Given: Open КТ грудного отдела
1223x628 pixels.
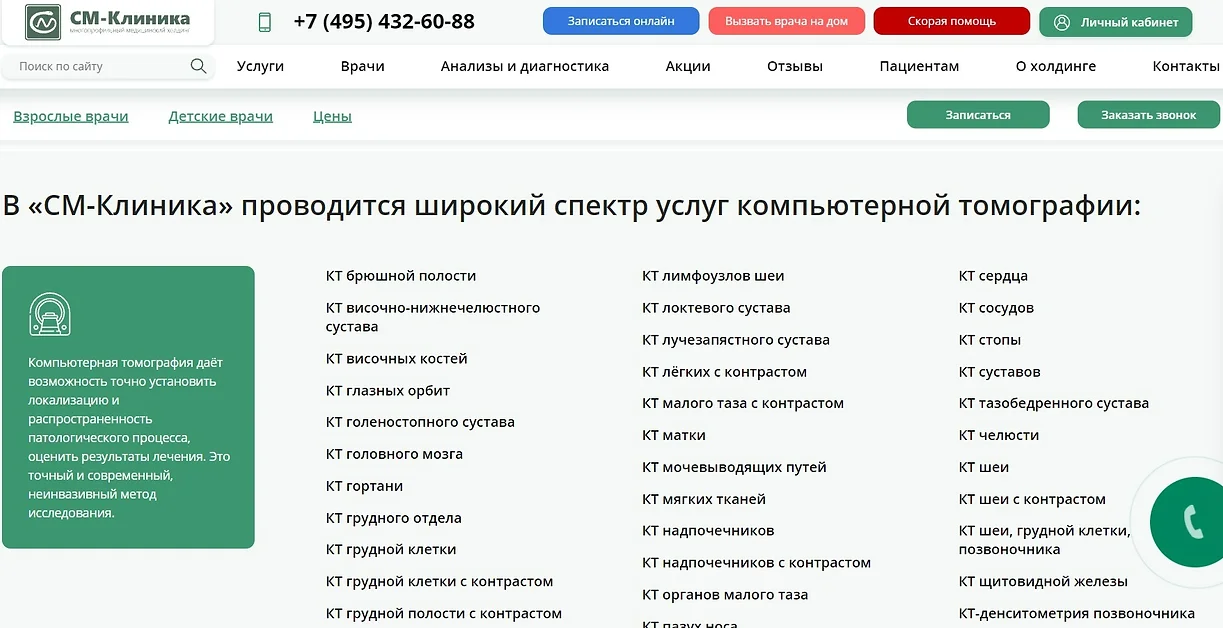Looking at the screenshot, I should coord(394,518).
